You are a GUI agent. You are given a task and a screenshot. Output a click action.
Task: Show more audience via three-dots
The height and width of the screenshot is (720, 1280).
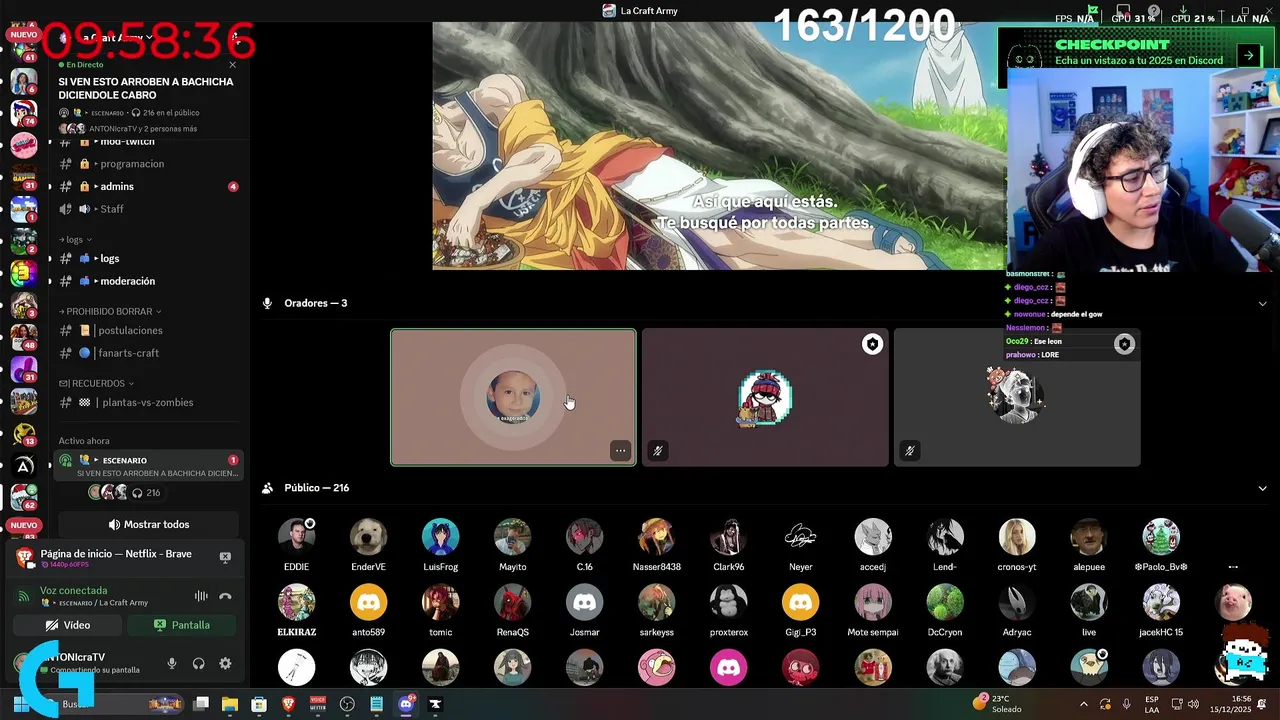click(1233, 566)
